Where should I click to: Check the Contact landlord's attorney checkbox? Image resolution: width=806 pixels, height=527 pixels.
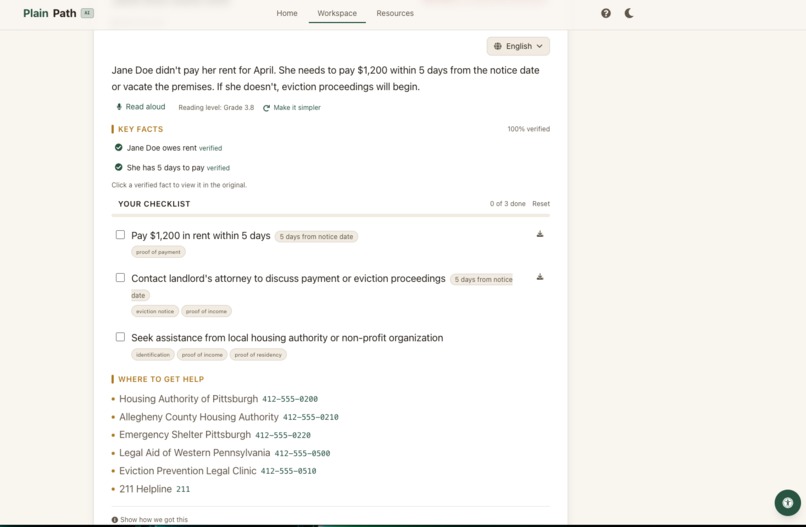[120, 278]
